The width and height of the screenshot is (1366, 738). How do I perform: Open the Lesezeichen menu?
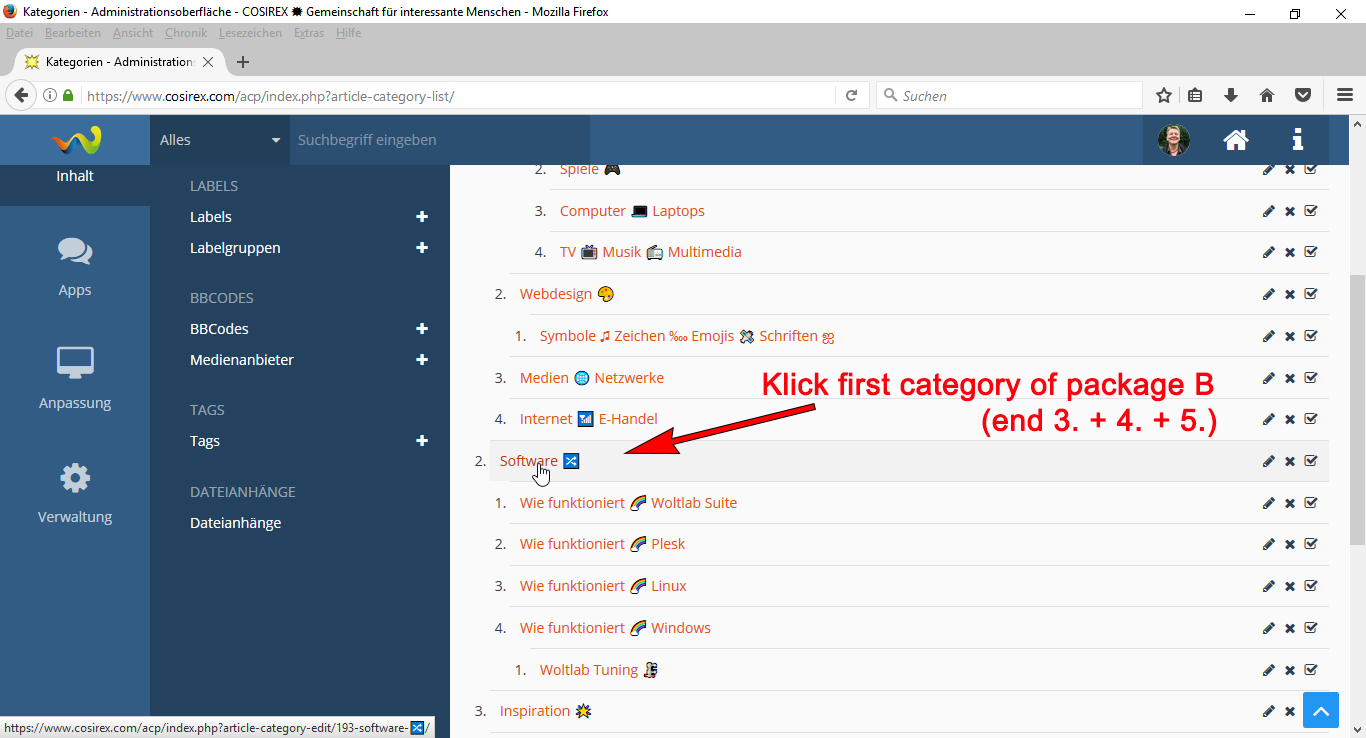point(251,33)
